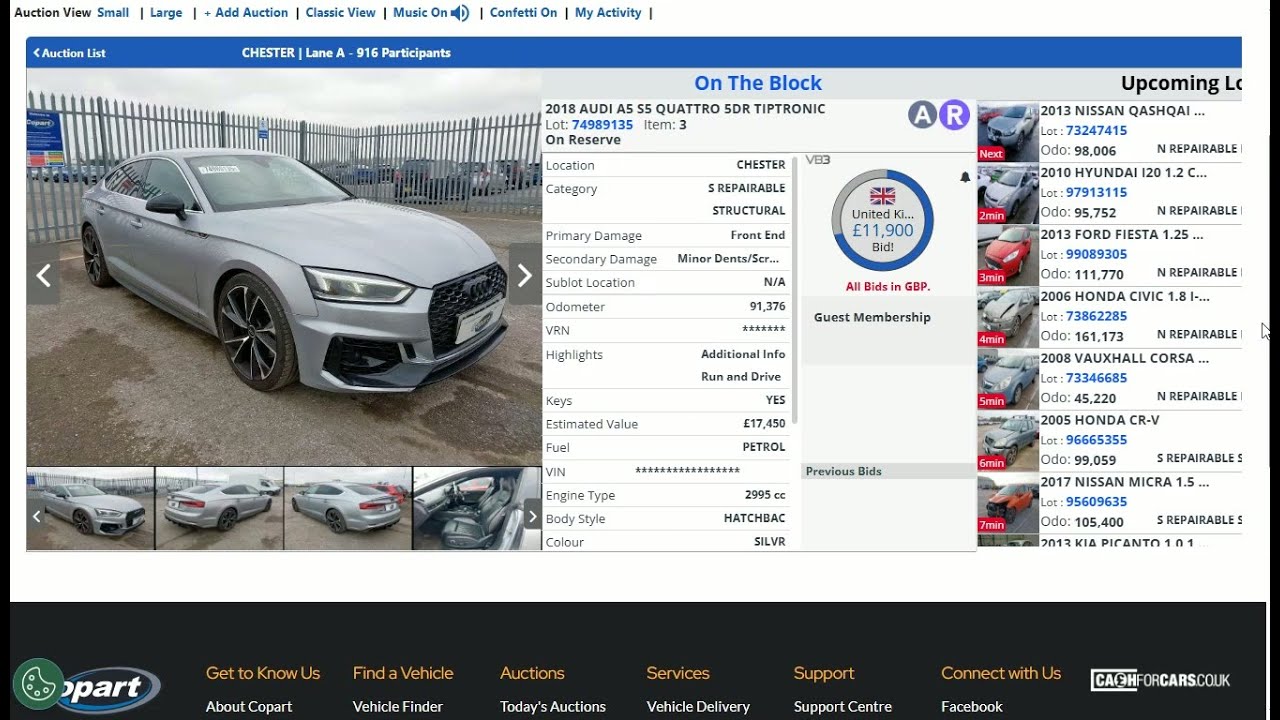The image size is (1280, 720).
Task: Click Hyundai i20 upcoming thumbnail
Action: [1008, 194]
